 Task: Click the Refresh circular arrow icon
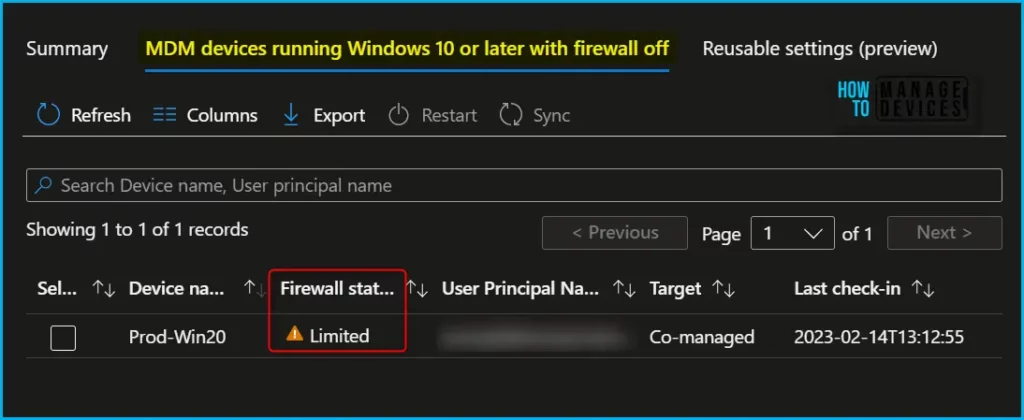tap(48, 115)
